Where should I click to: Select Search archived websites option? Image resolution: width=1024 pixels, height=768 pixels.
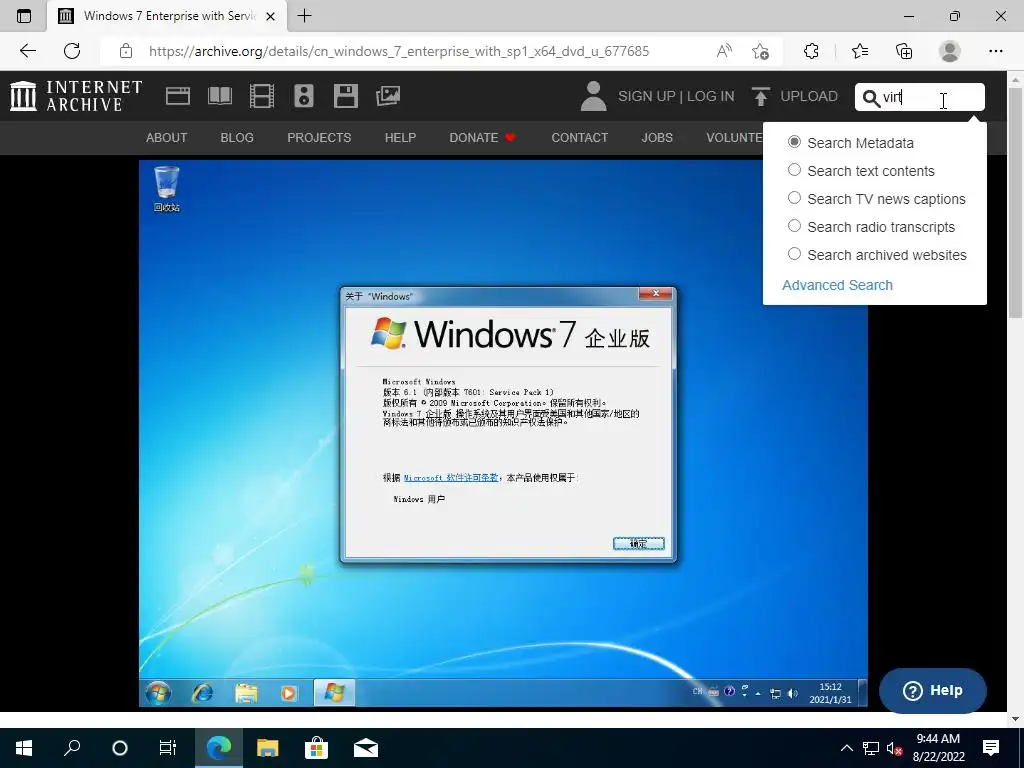click(x=794, y=253)
